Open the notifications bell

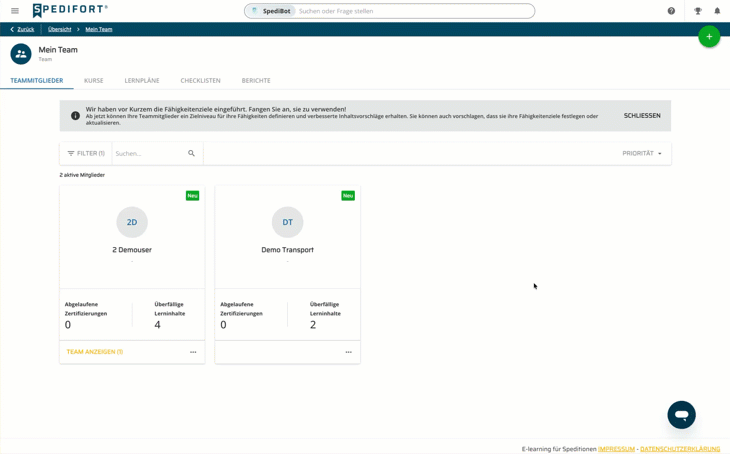click(717, 11)
